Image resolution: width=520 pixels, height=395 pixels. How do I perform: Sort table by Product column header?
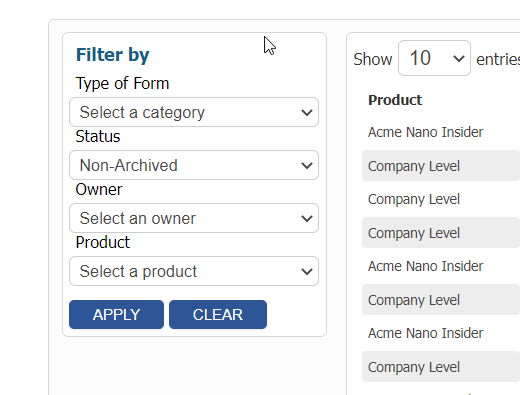coord(395,100)
